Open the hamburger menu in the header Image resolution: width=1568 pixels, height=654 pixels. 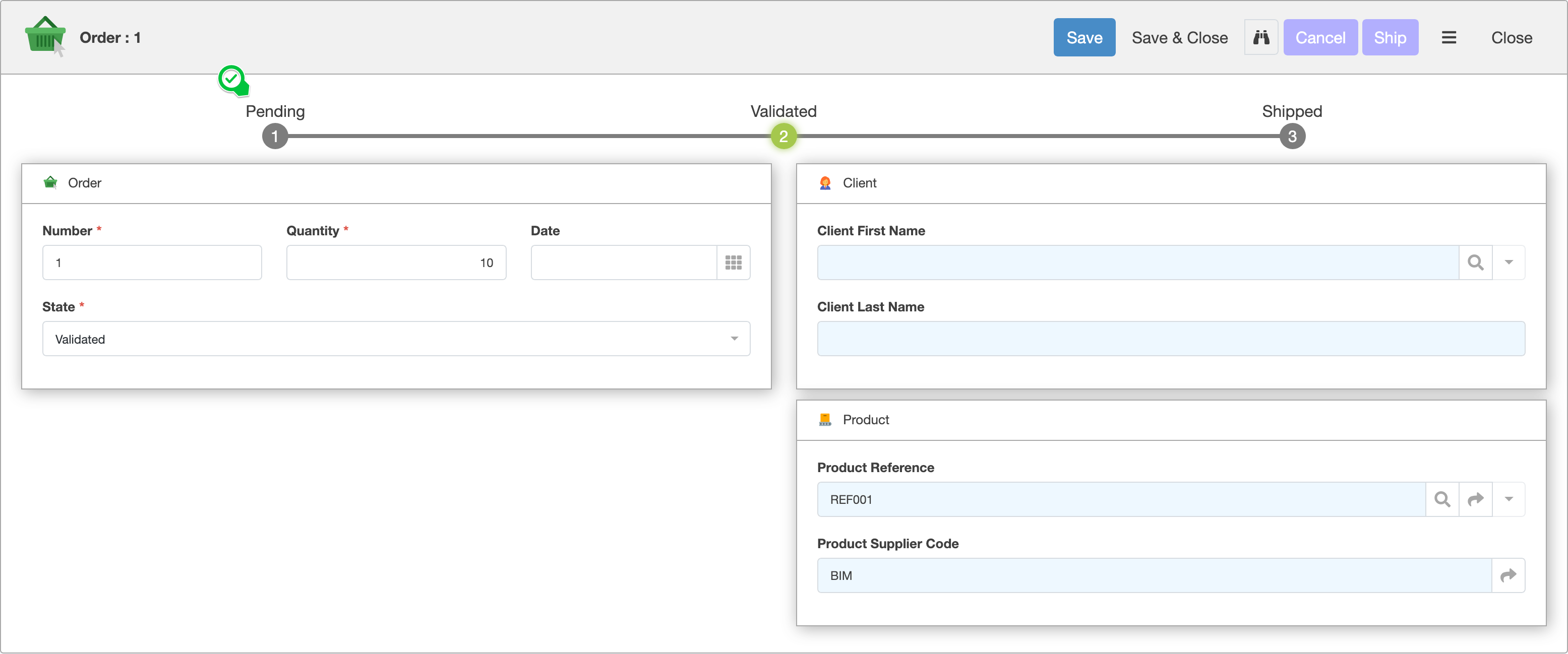(x=1449, y=38)
